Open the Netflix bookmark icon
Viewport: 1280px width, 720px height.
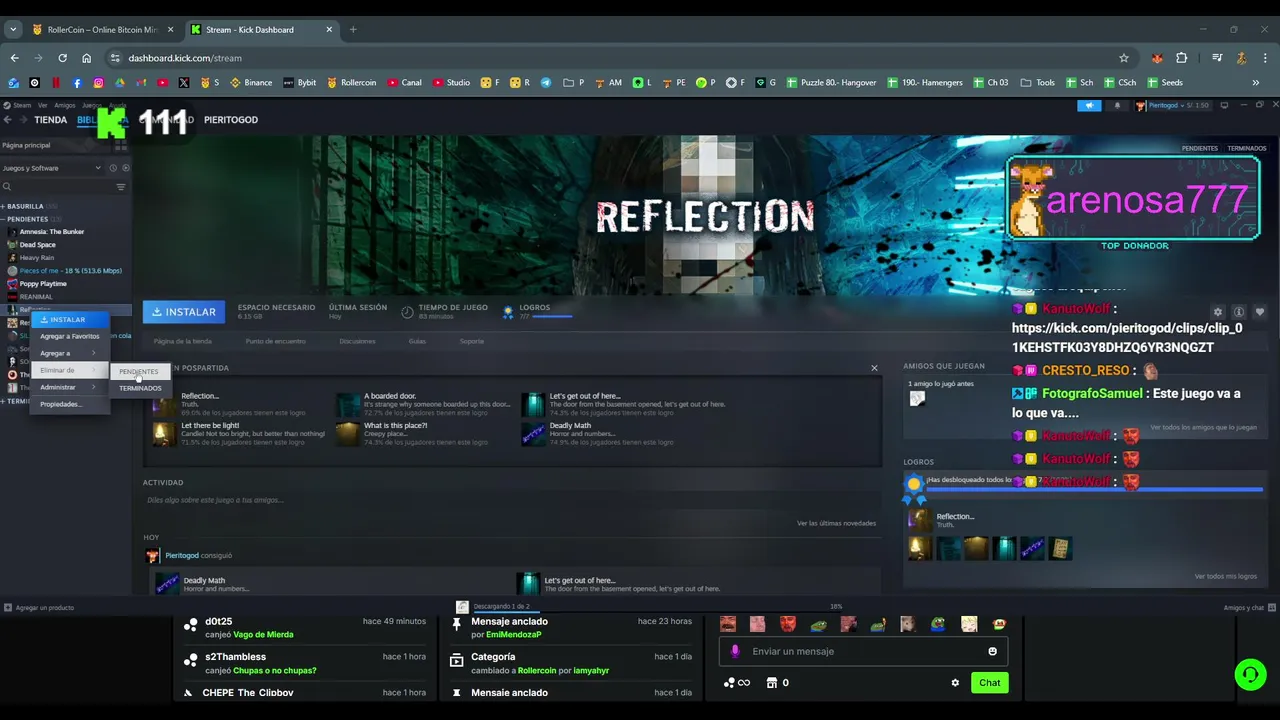pyautogui.click(x=56, y=82)
